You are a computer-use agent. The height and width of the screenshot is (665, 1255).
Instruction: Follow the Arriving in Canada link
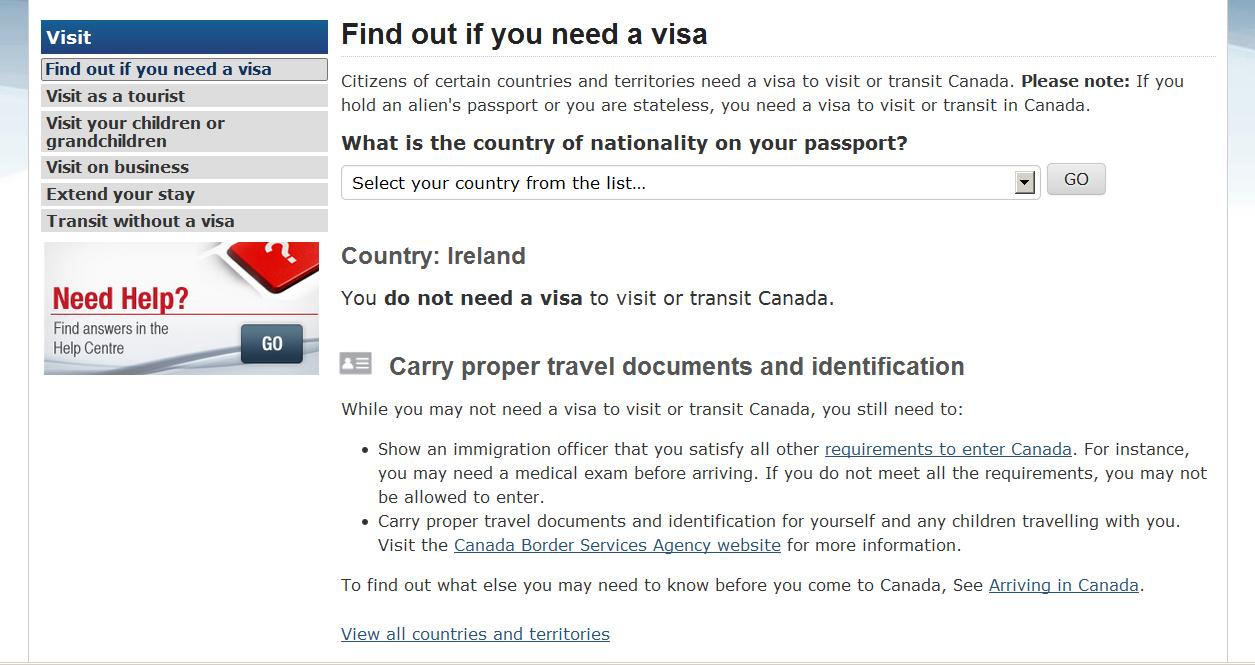pos(1064,586)
